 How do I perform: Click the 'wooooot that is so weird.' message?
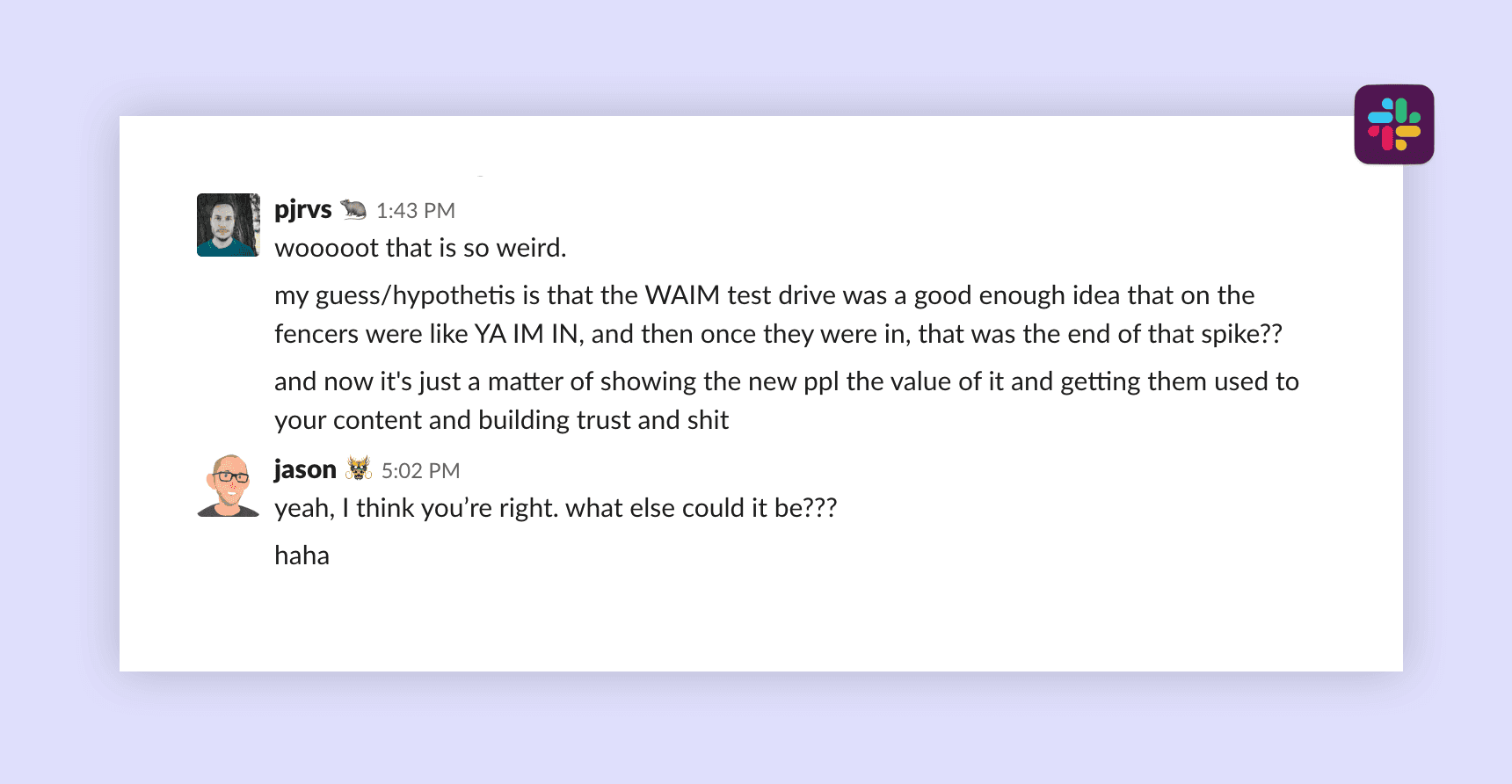click(x=420, y=247)
